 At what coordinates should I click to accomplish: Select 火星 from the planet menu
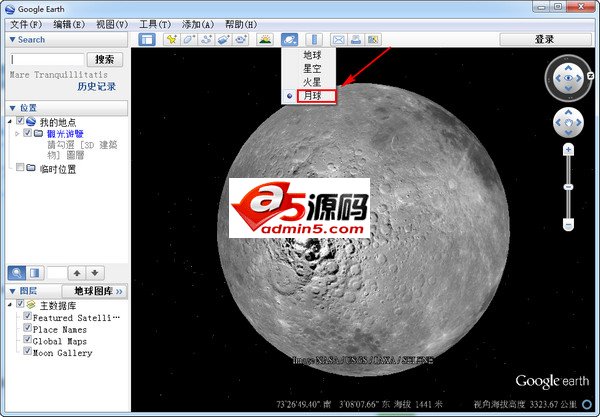tap(313, 82)
